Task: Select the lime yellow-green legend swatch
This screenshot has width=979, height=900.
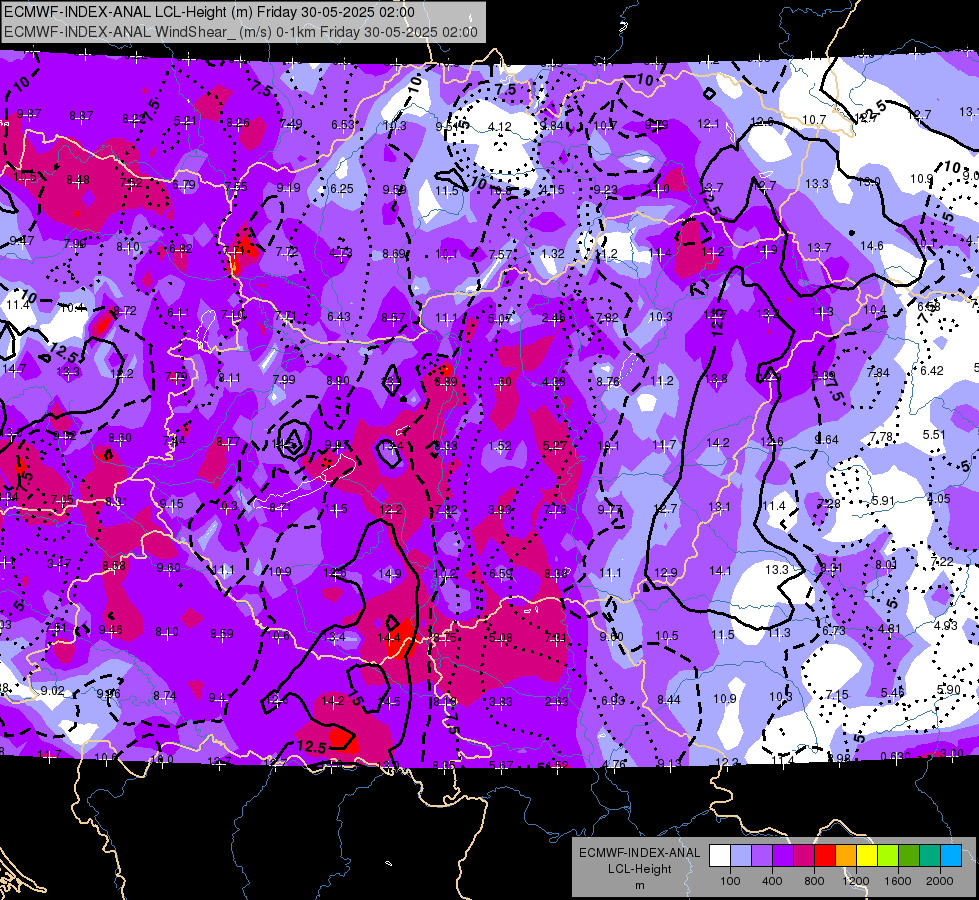Action: point(888,855)
